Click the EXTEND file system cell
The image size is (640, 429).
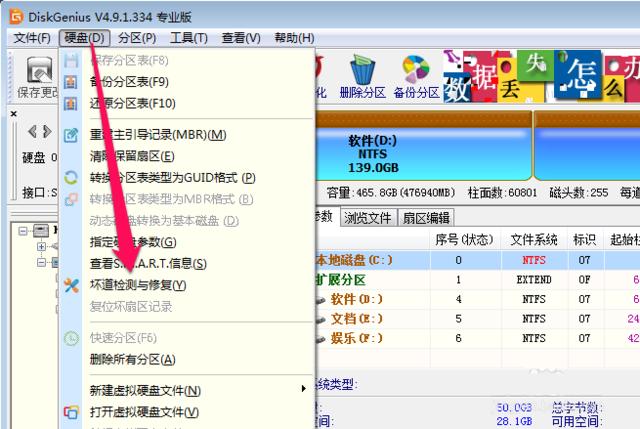[534, 280]
